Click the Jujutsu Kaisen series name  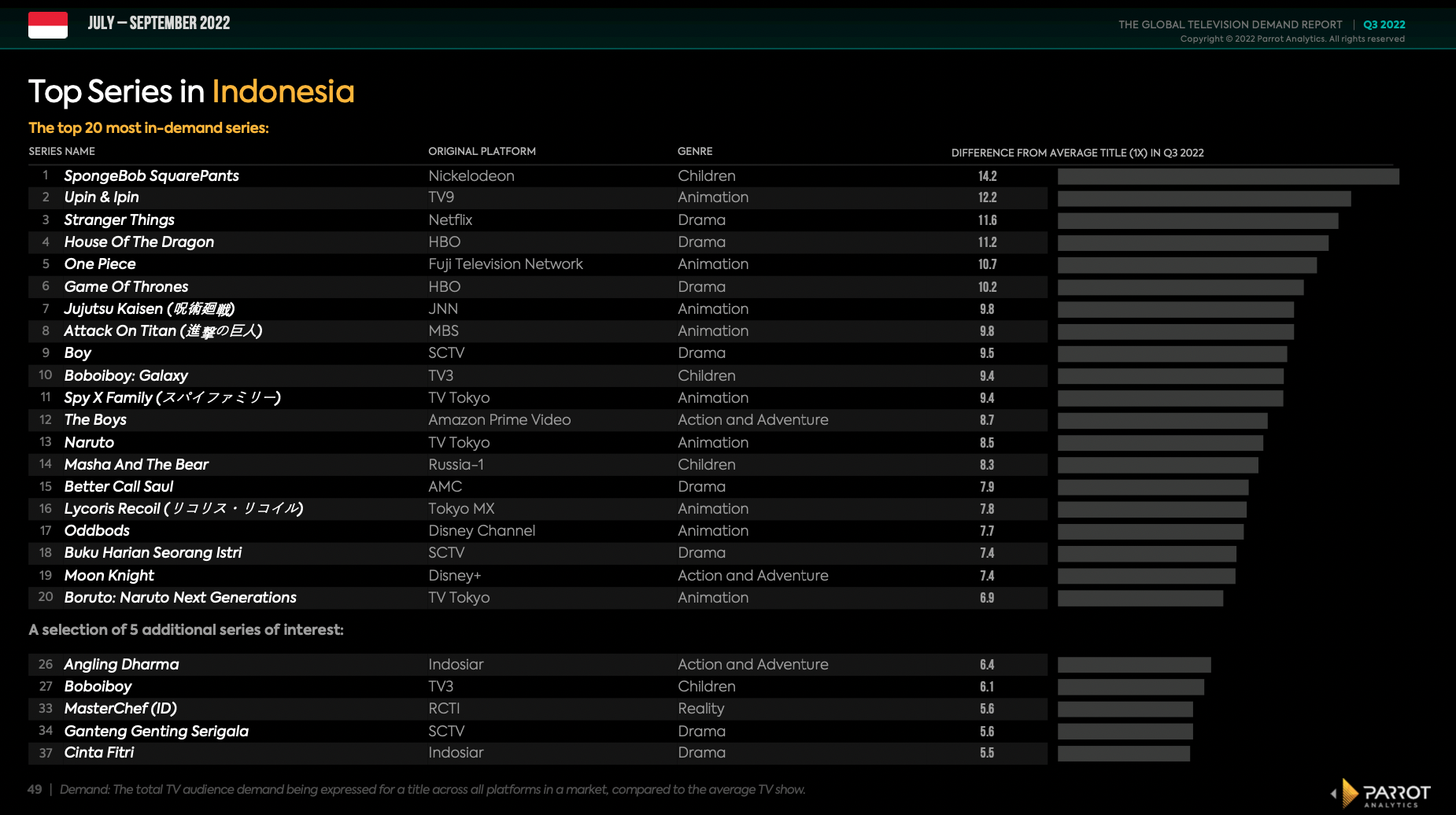point(150,309)
